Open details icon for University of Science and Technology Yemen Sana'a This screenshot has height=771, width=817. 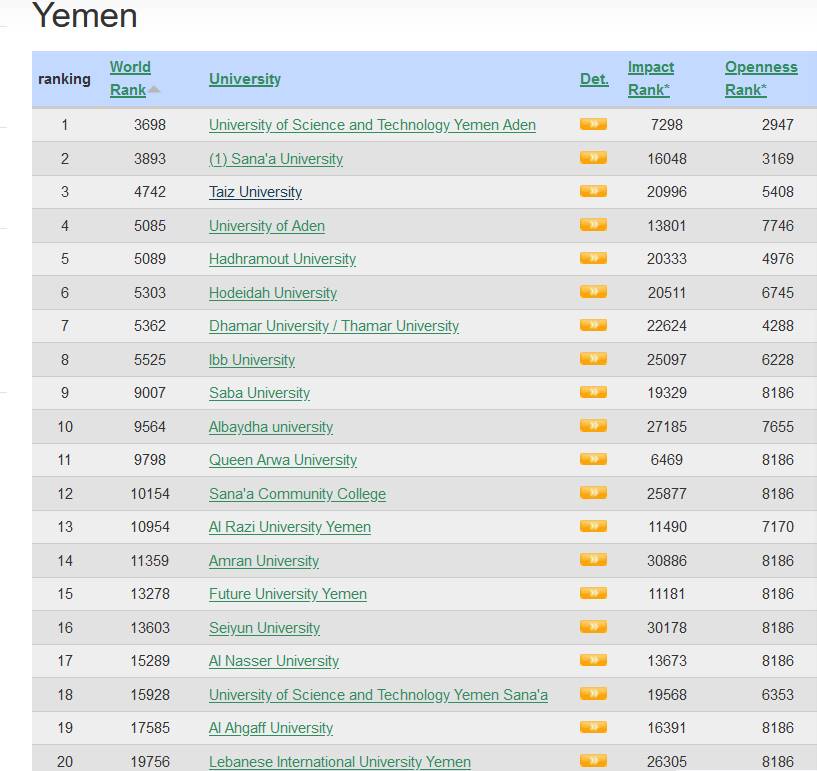click(x=593, y=693)
